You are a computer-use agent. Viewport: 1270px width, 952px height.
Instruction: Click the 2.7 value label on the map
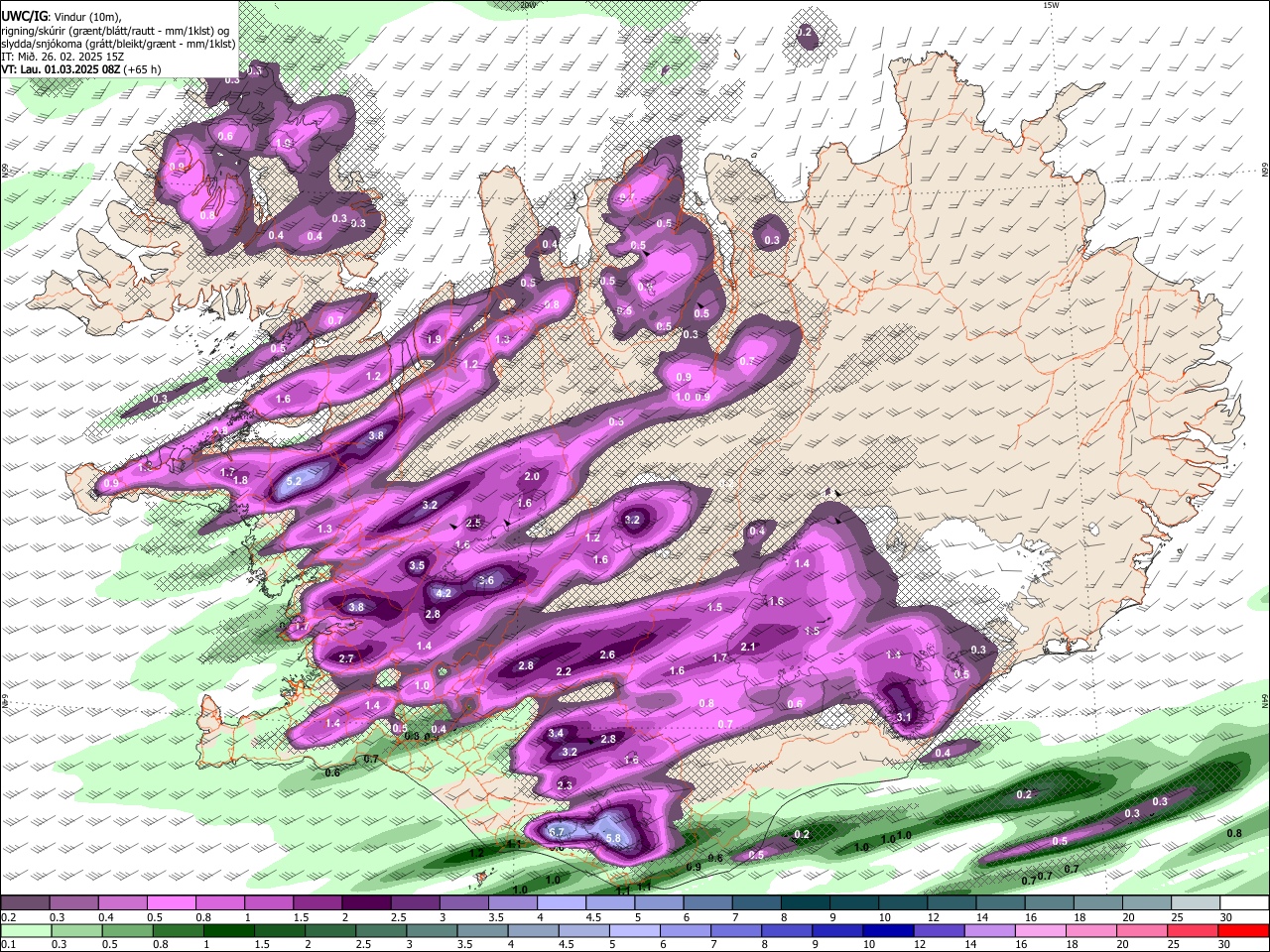(346, 658)
